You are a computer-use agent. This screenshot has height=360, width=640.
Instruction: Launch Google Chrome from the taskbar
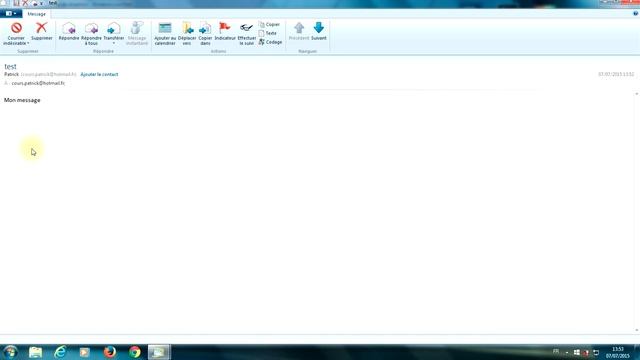click(x=134, y=352)
